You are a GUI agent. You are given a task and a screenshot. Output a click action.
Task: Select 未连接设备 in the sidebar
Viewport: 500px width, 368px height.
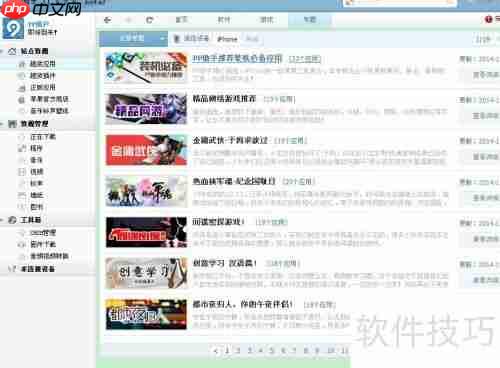pyautogui.click(x=38, y=269)
